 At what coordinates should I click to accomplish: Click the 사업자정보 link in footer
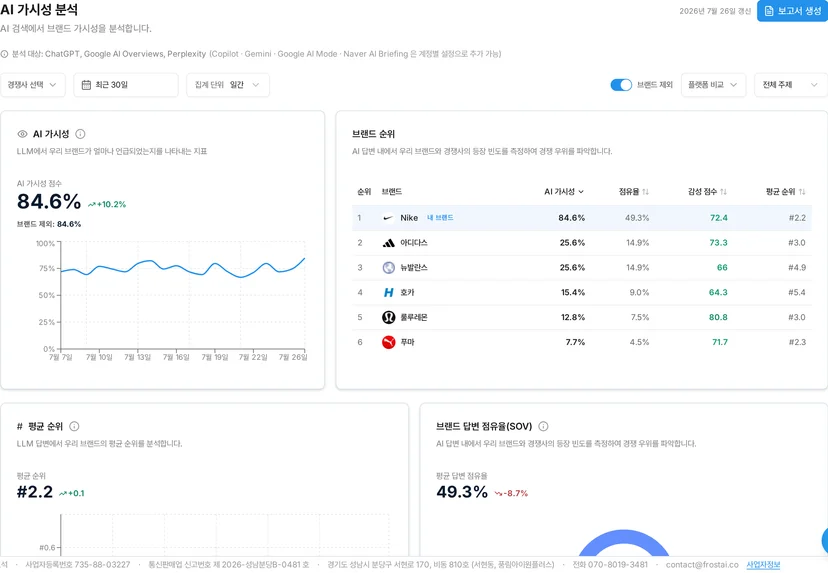point(763,565)
